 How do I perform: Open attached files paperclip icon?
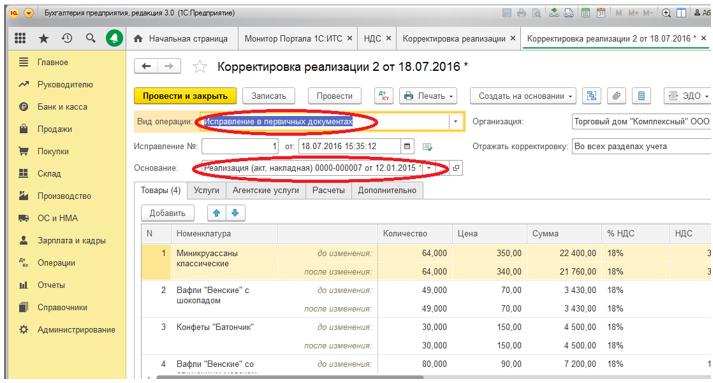(x=616, y=96)
